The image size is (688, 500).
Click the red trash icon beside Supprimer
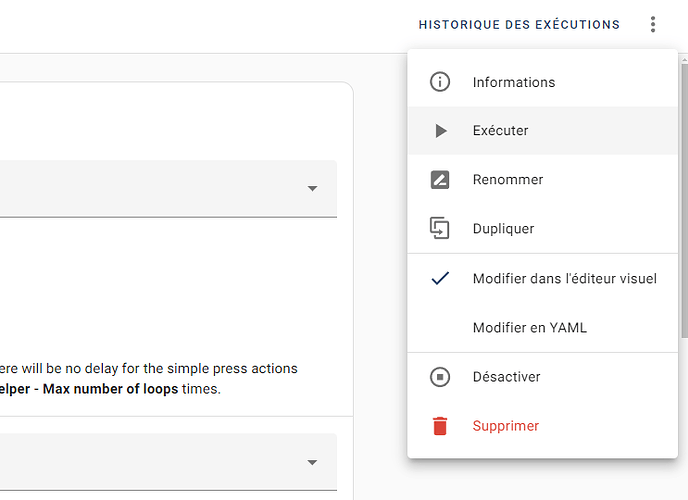point(440,426)
